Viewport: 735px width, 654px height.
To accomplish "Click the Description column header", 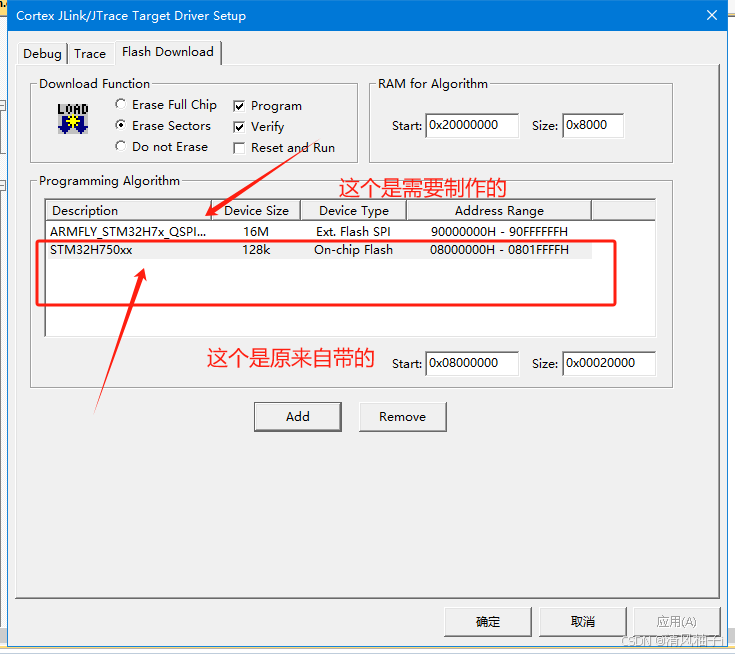I will click(x=128, y=210).
